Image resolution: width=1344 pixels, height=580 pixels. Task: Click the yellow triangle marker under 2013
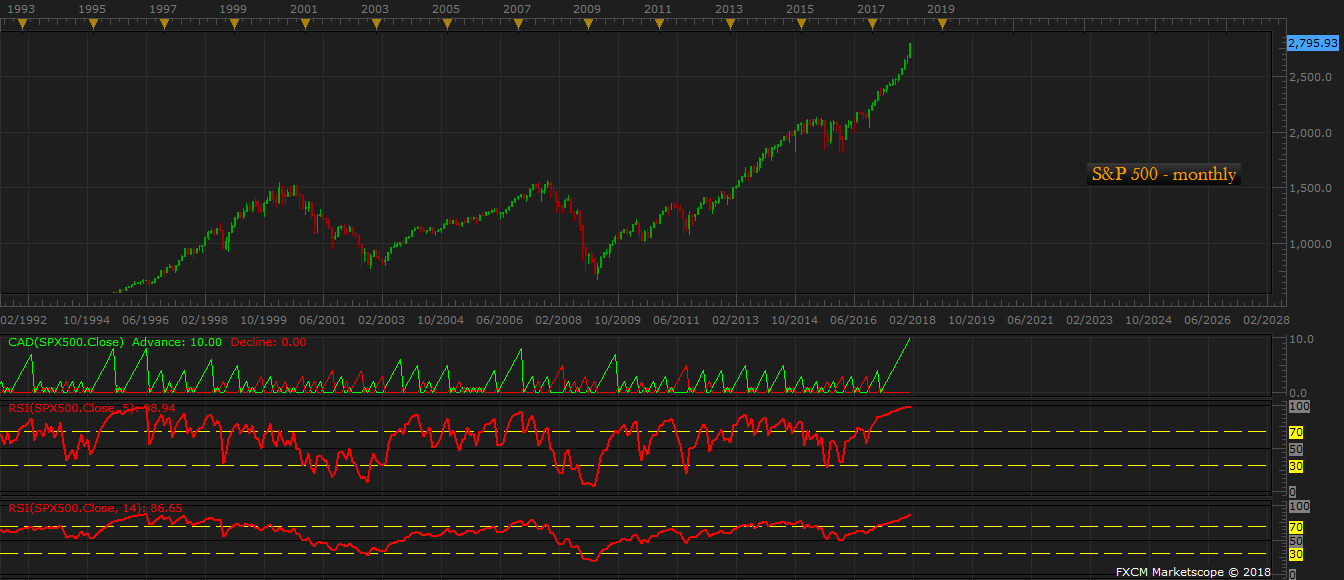730,25
